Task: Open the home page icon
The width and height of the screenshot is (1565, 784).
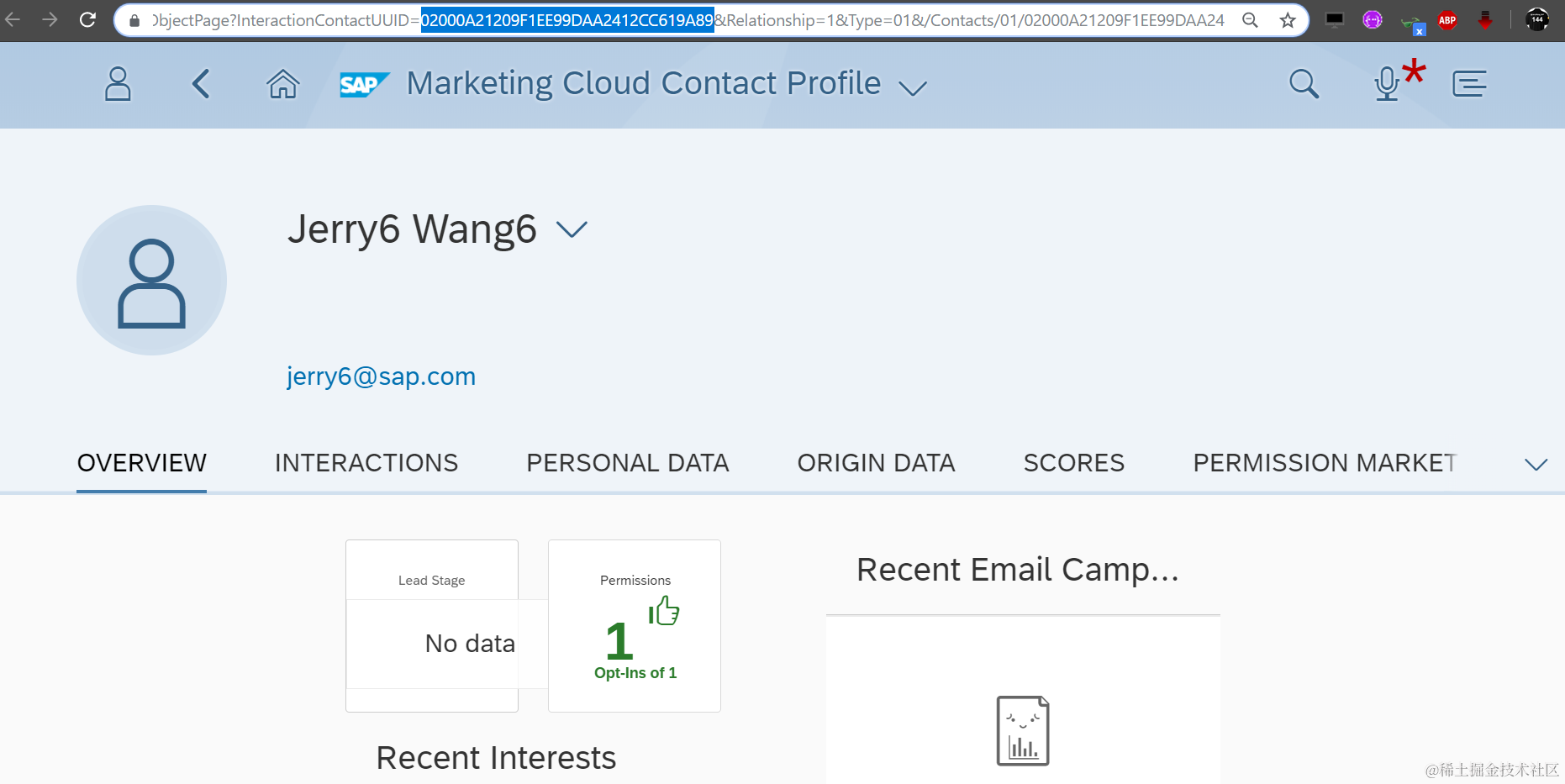Action: (283, 84)
